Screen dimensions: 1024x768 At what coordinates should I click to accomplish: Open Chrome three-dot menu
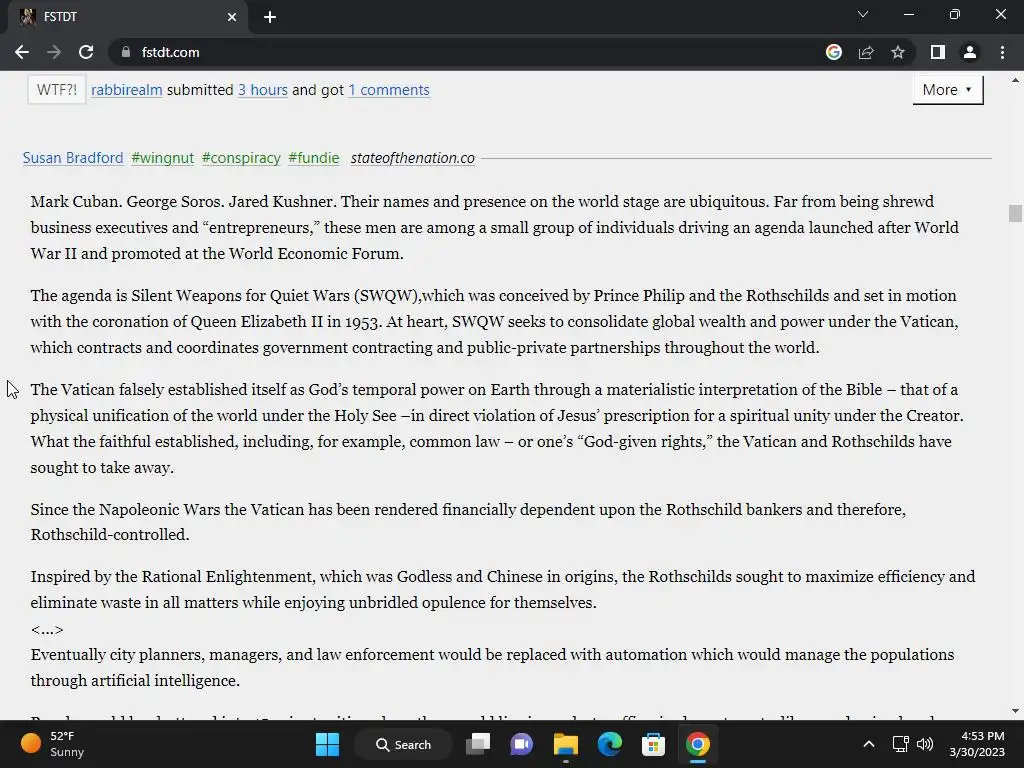pyautogui.click(x=1002, y=52)
